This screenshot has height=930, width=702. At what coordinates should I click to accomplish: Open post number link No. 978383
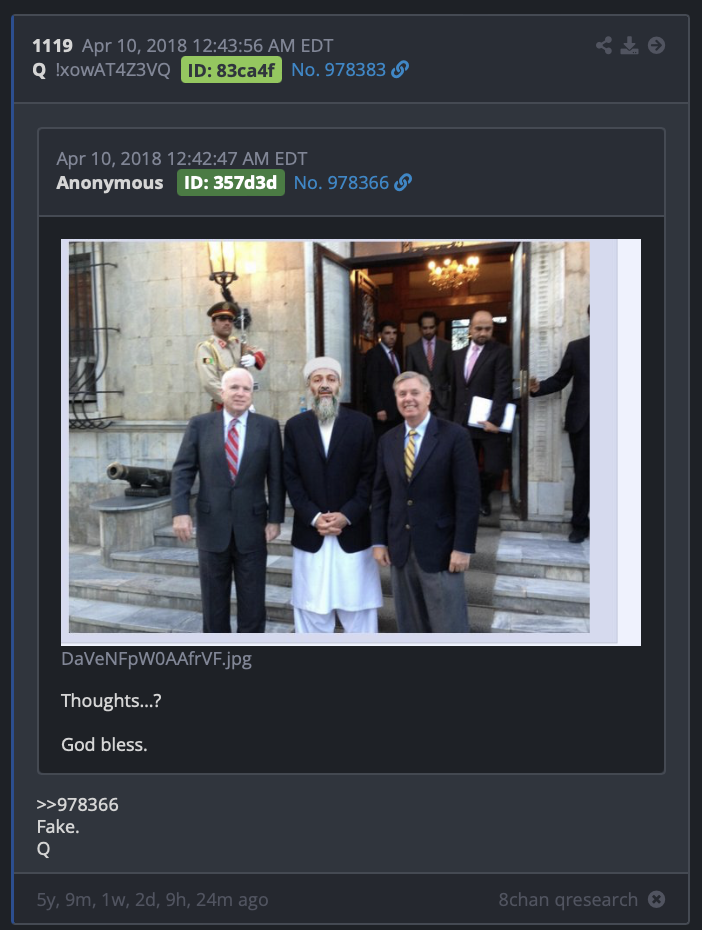[339, 70]
